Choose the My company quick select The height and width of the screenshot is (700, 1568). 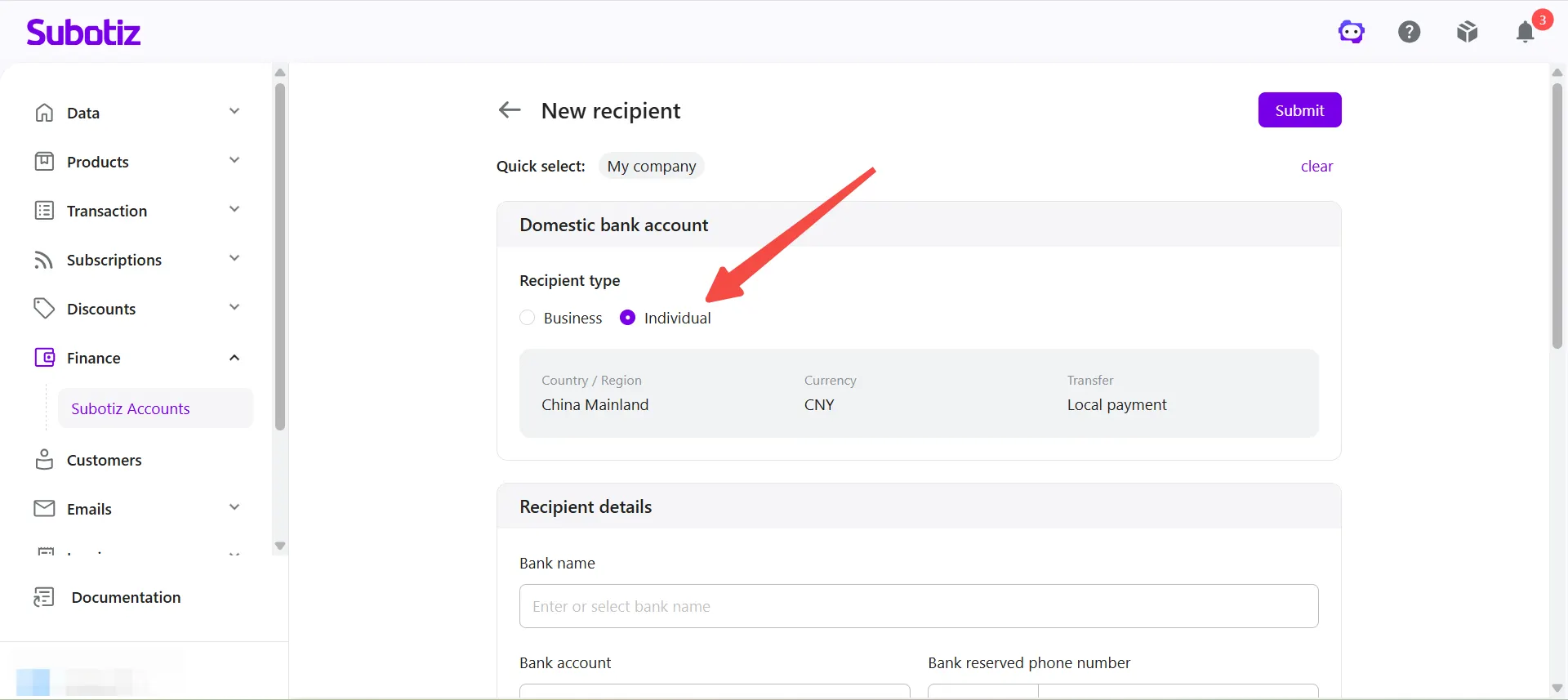(x=651, y=166)
